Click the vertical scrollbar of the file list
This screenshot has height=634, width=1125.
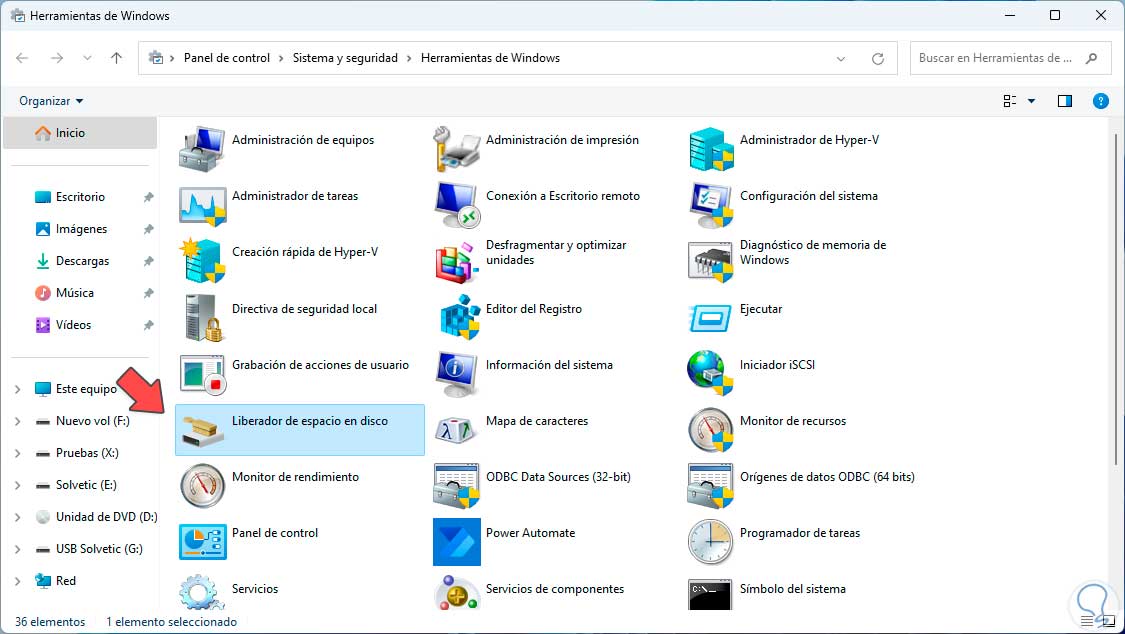point(1115,300)
